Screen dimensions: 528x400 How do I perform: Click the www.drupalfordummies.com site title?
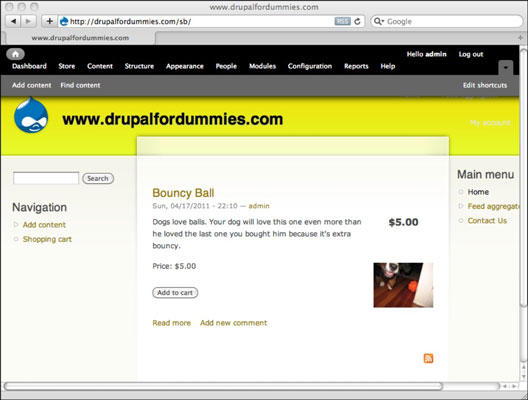click(x=172, y=119)
